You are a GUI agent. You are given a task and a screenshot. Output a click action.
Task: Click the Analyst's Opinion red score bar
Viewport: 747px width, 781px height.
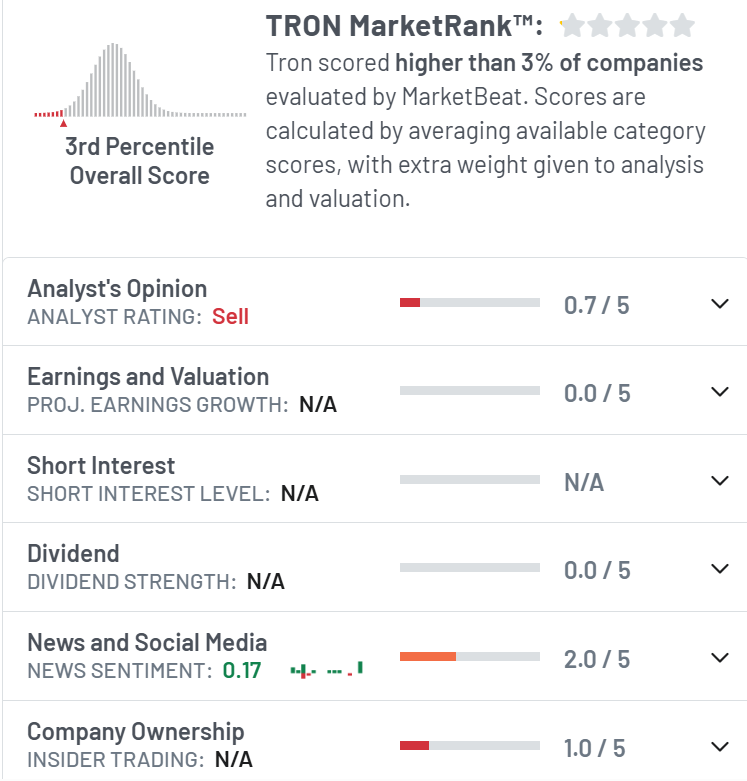[410, 303]
